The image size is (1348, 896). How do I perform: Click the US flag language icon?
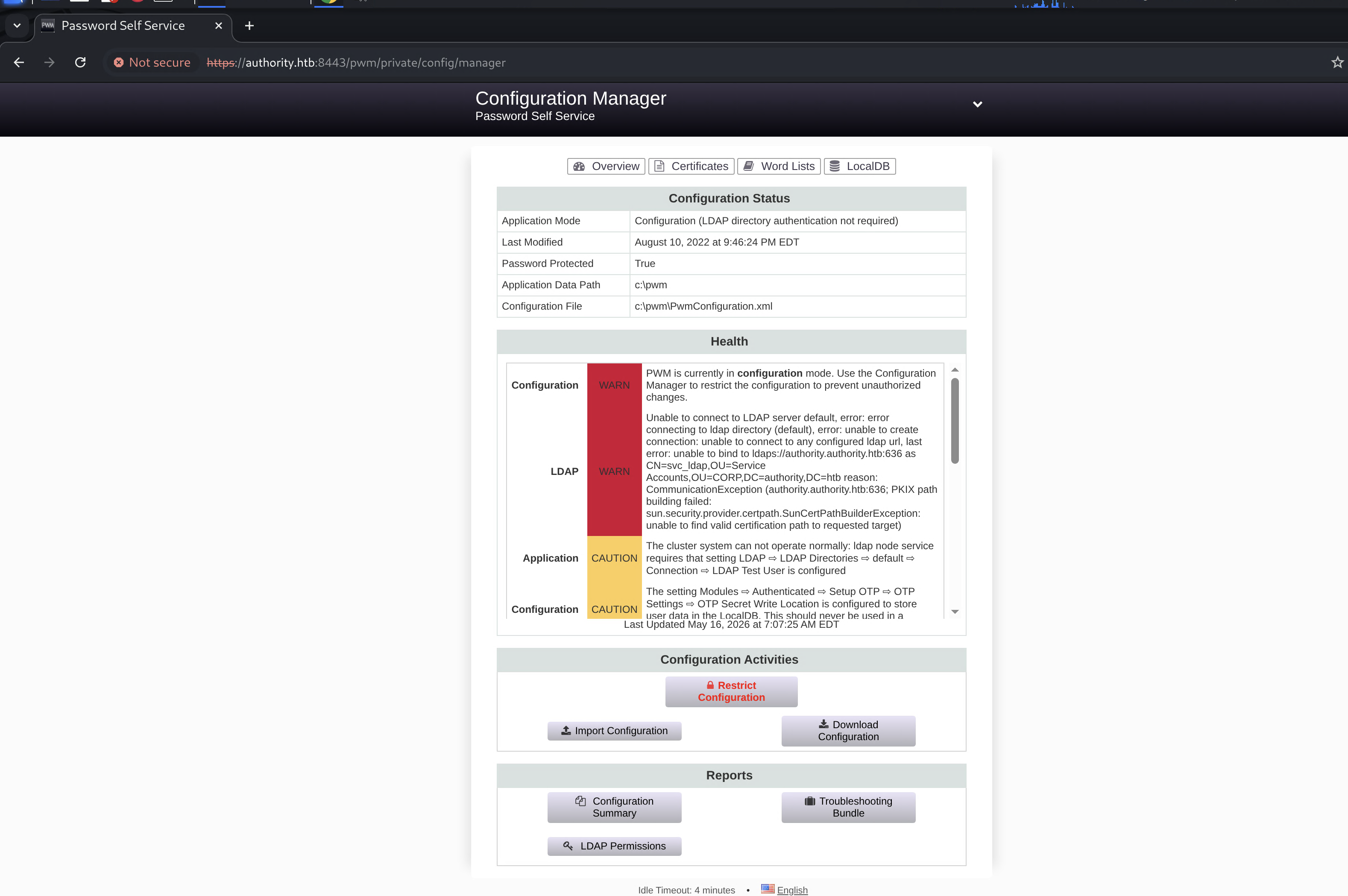coord(768,889)
